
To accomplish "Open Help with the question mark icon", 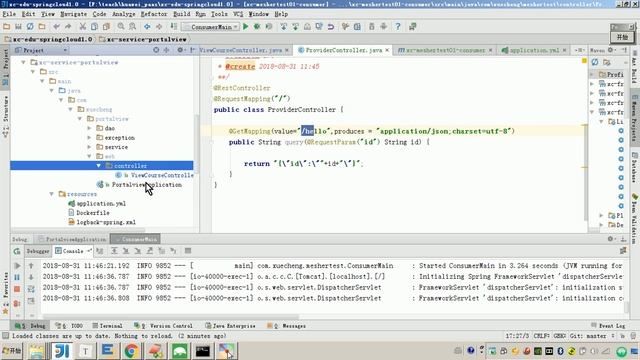I will coord(398,27).
